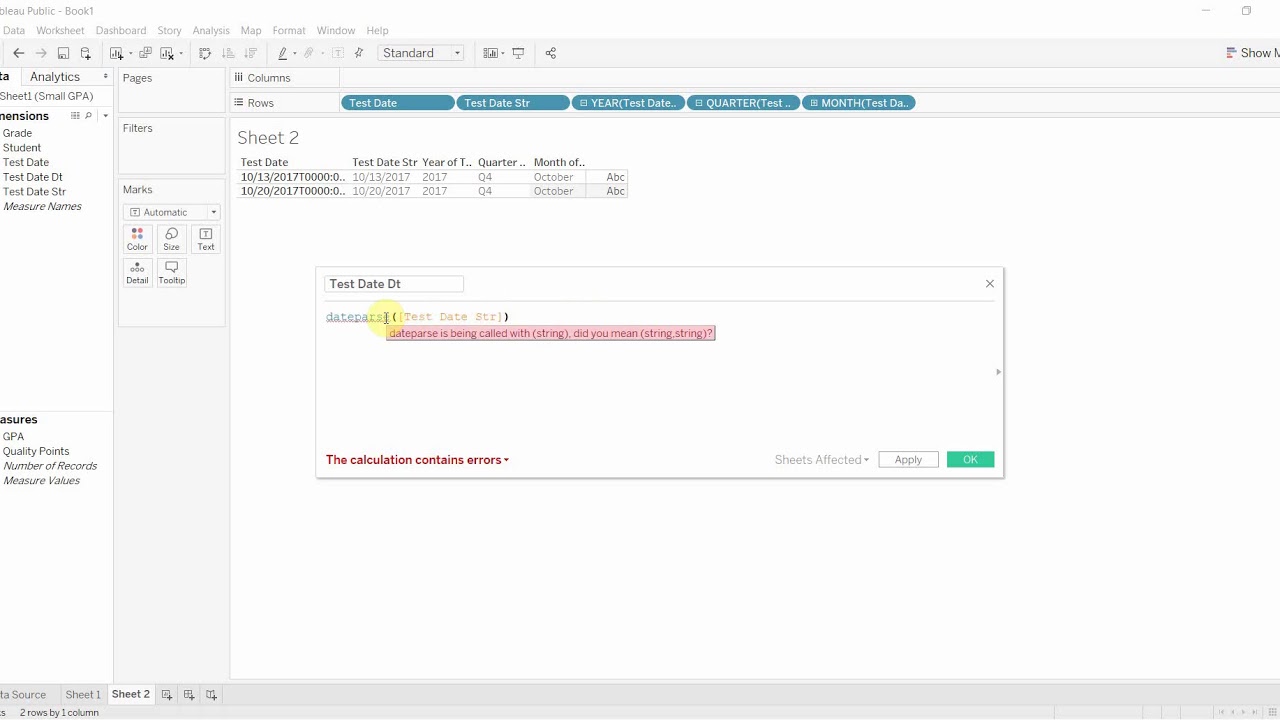Image resolution: width=1280 pixels, height=720 pixels.
Task: Click the Color mark card
Action: click(x=137, y=239)
